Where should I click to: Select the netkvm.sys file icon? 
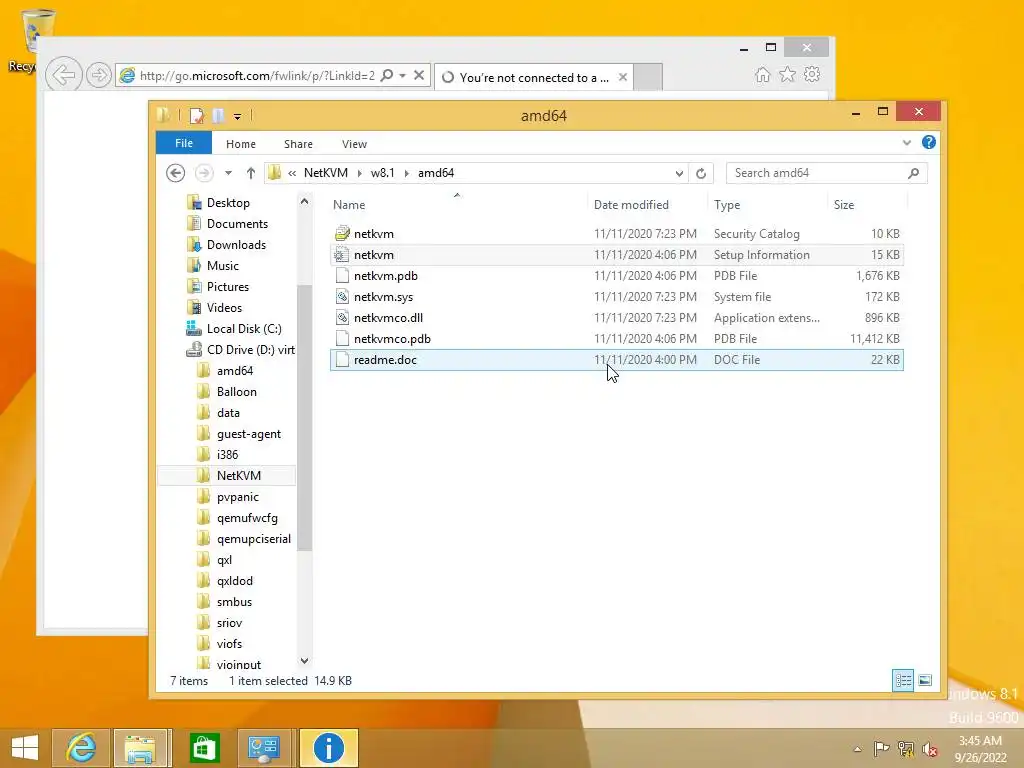(x=342, y=296)
